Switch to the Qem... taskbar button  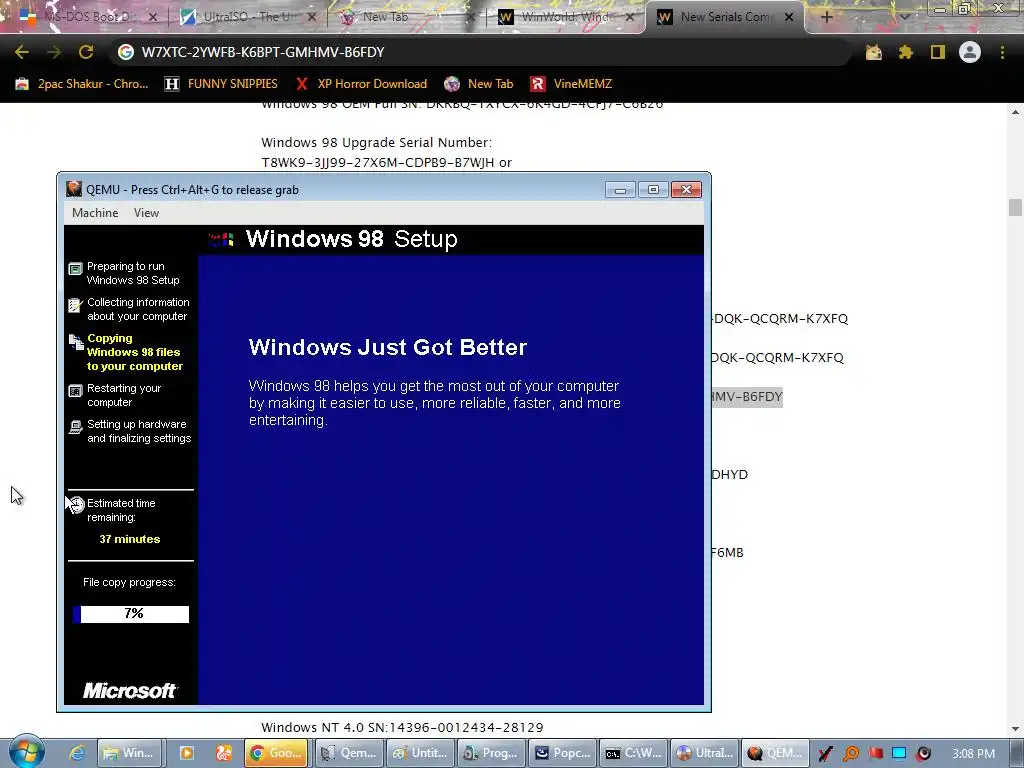350,753
